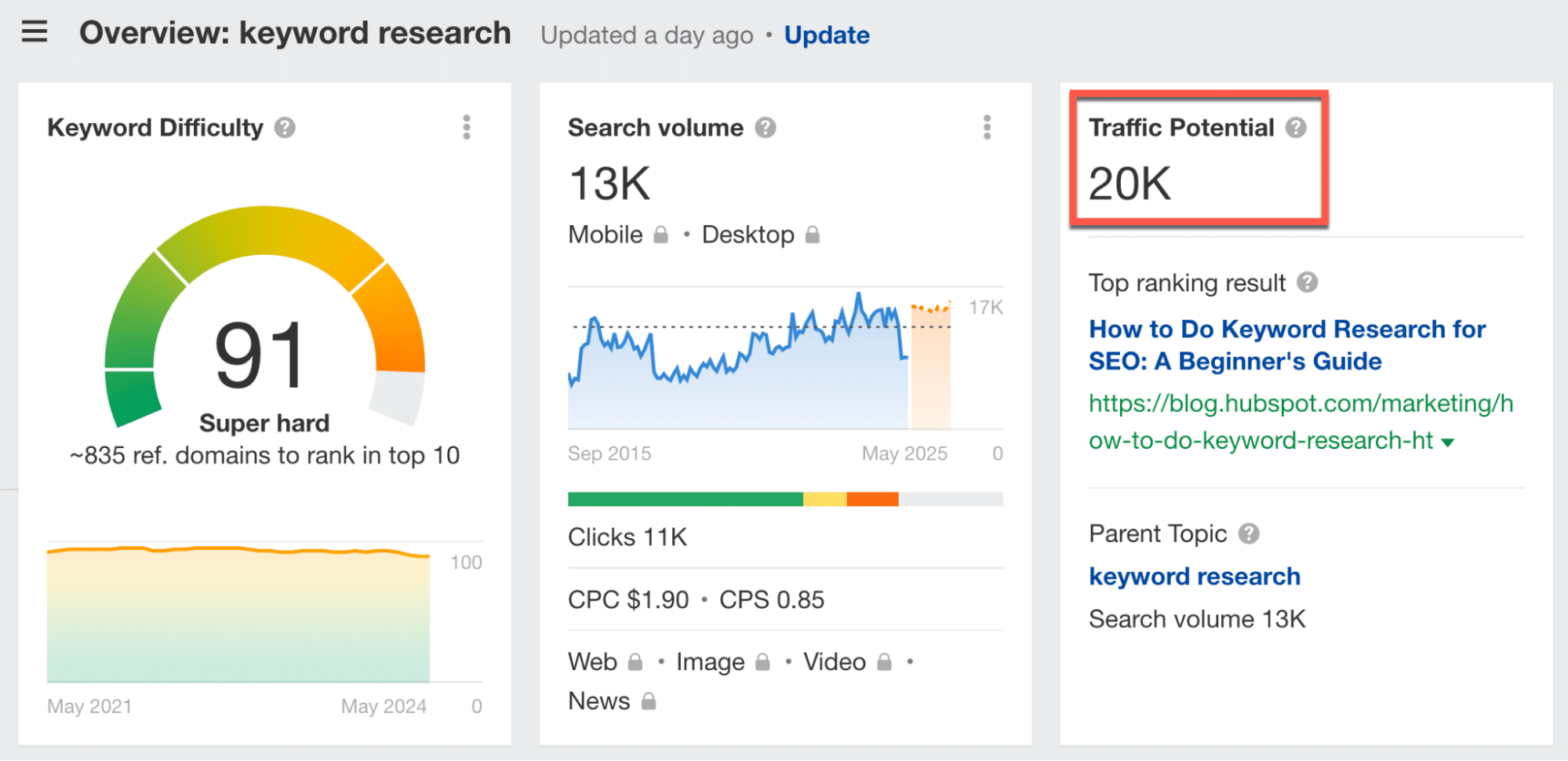Image resolution: width=1568 pixels, height=761 pixels.
Task: Click the Web lock icon
Action: [x=635, y=661]
